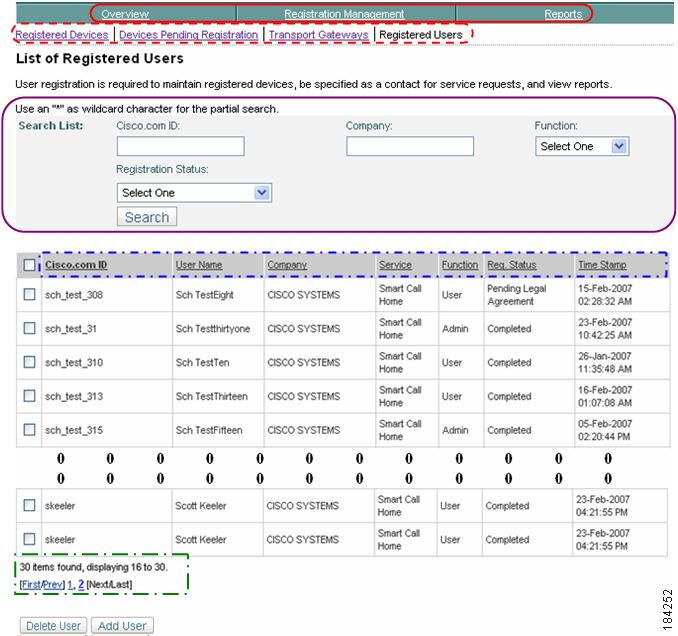This screenshot has height=636, width=678.
Task: Switch to the Reports tab
Action: (563, 14)
